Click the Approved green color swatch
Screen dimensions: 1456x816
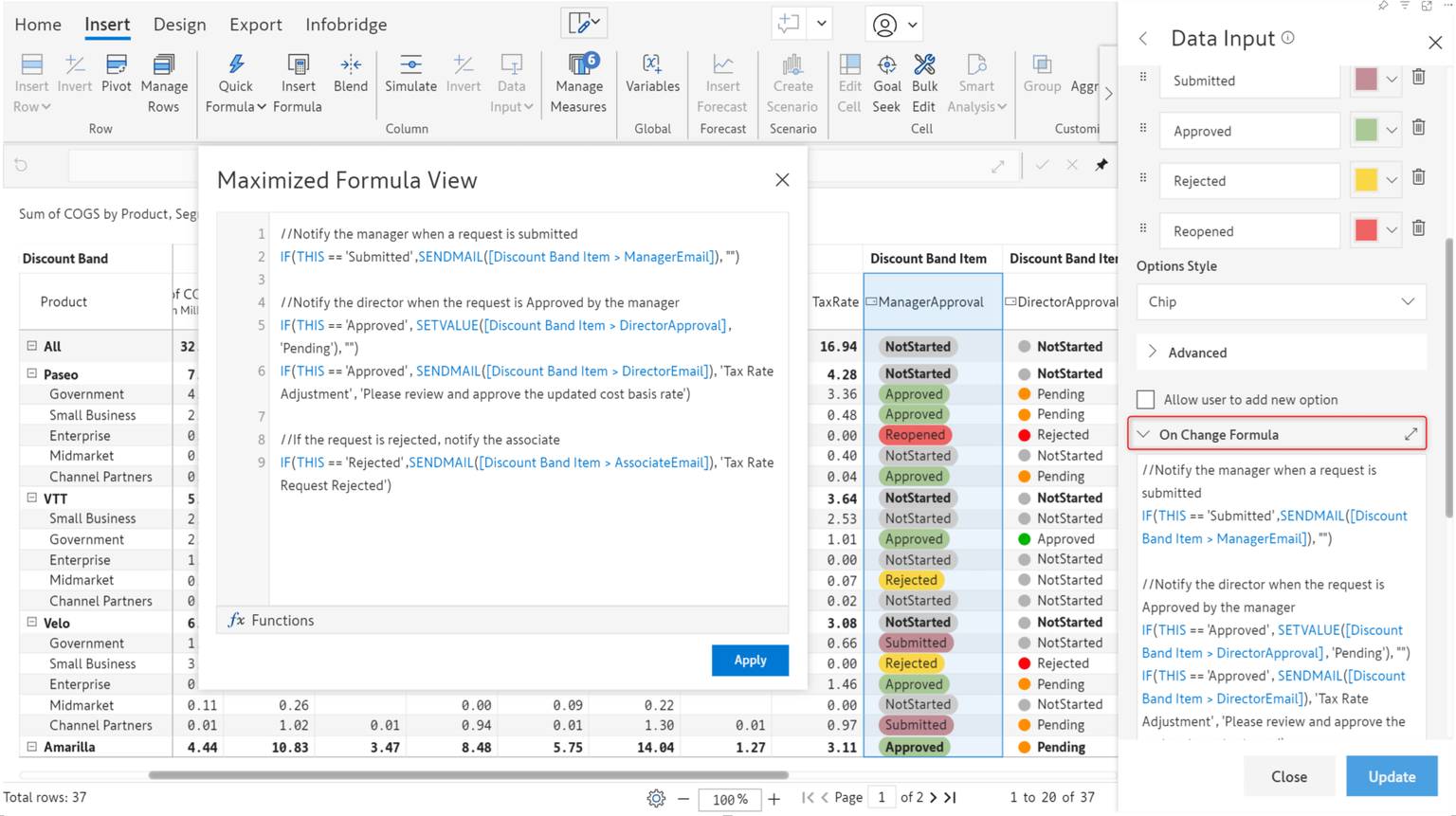(x=1366, y=131)
